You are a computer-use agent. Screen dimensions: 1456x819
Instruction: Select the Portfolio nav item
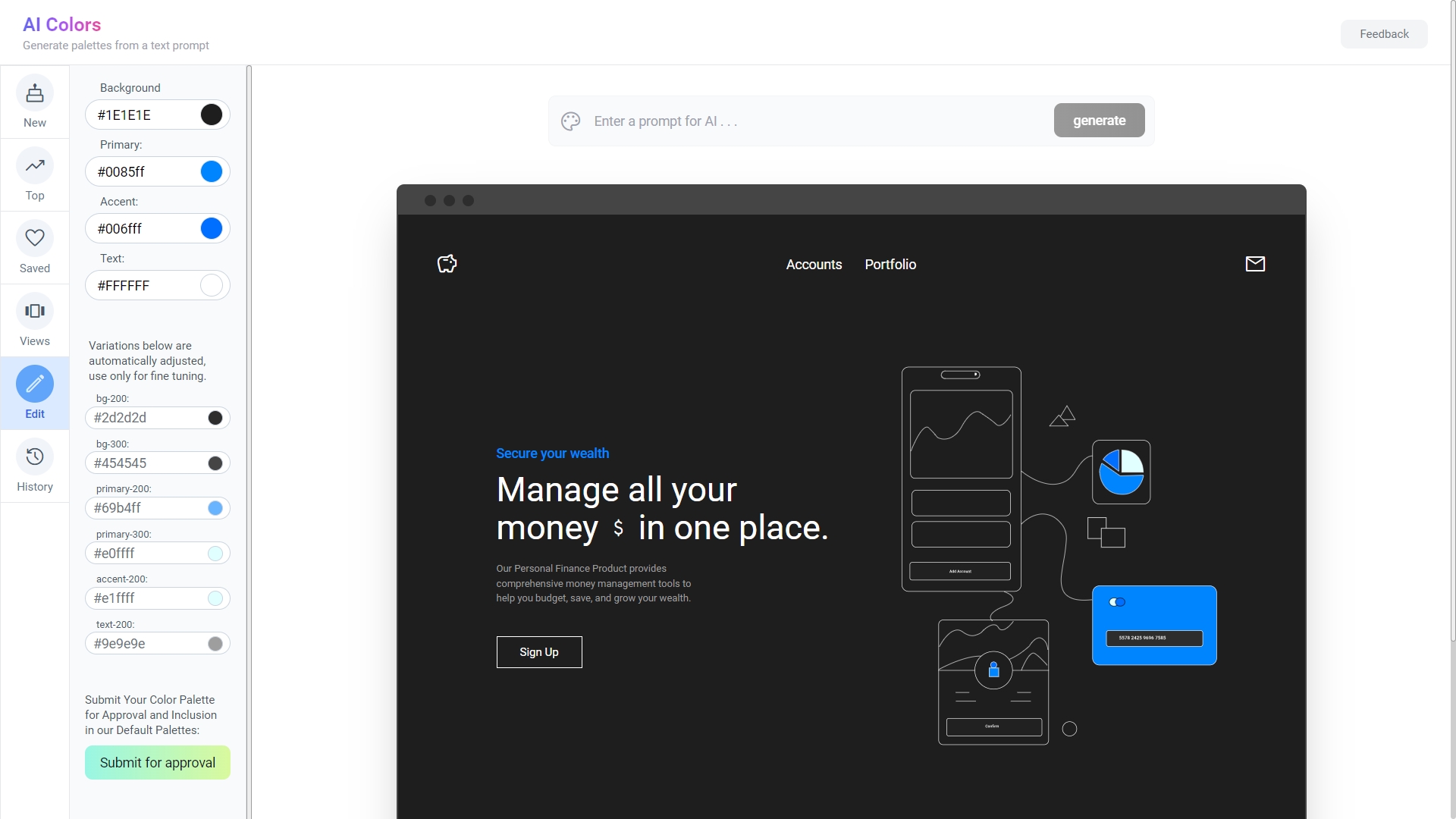pyautogui.click(x=890, y=265)
